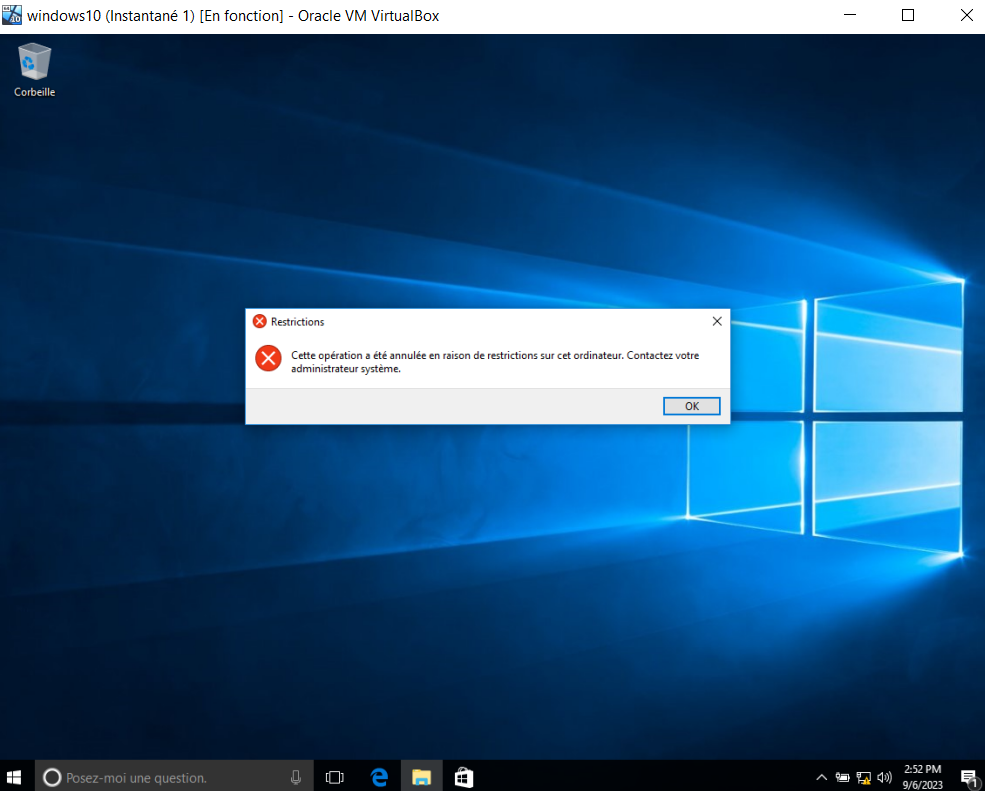Click the Task View icon
Viewport: 985px width, 791px height.
pyautogui.click(x=334, y=776)
